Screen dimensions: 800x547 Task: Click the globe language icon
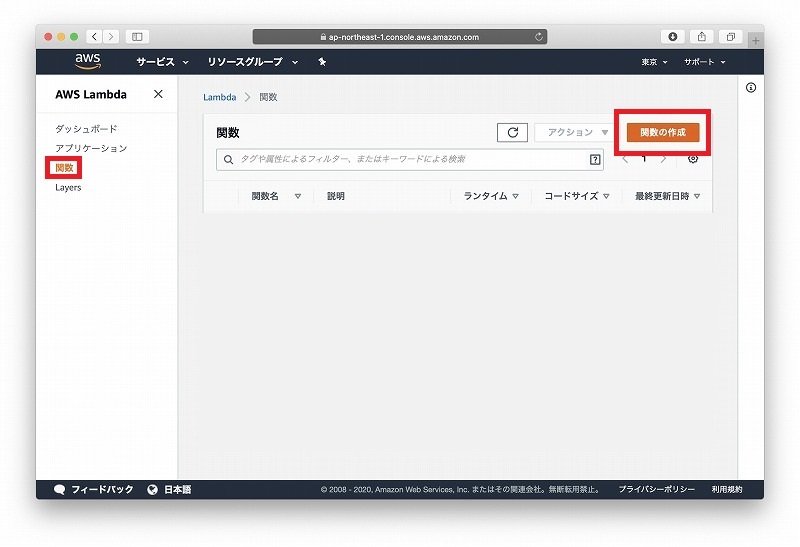(x=152, y=489)
